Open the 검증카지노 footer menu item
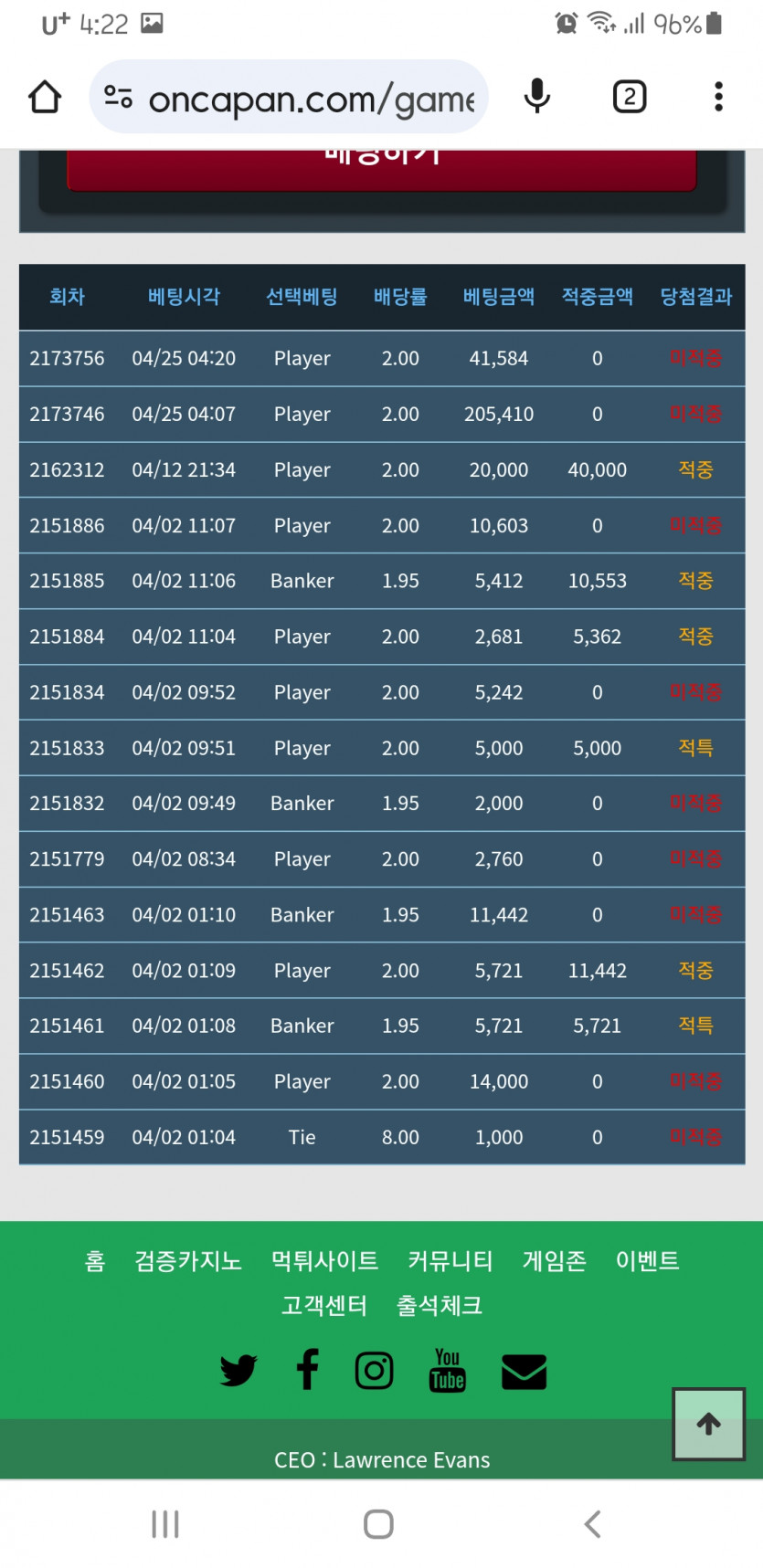 coord(188,1261)
